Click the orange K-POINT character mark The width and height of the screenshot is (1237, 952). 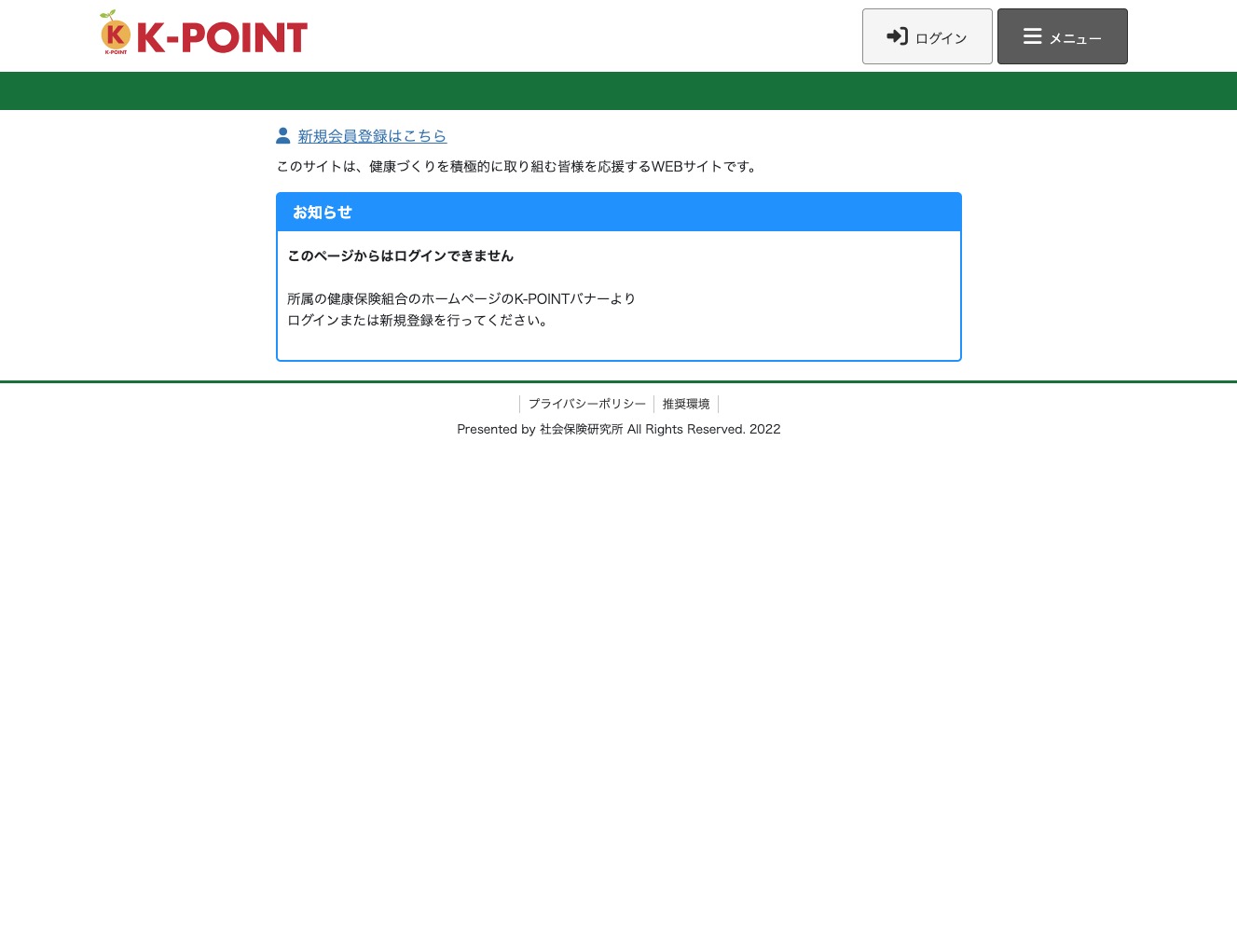pyautogui.click(x=115, y=32)
